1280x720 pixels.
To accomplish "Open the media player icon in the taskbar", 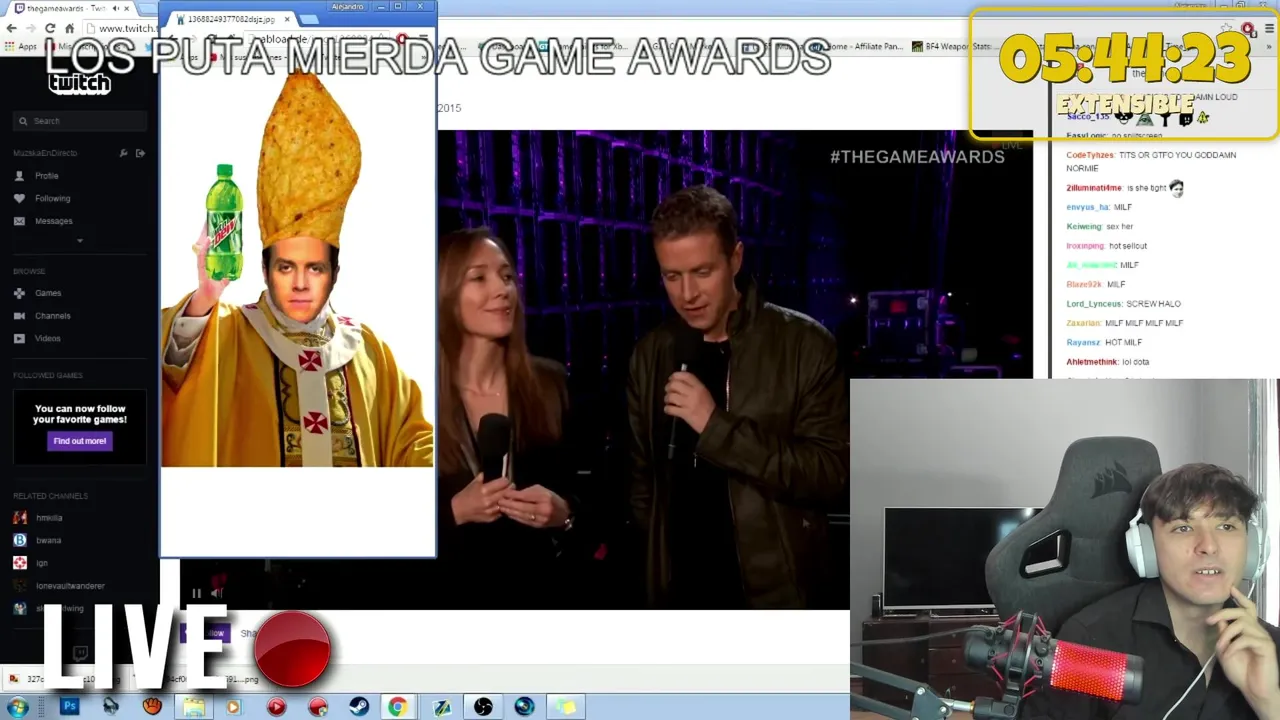I will point(234,707).
